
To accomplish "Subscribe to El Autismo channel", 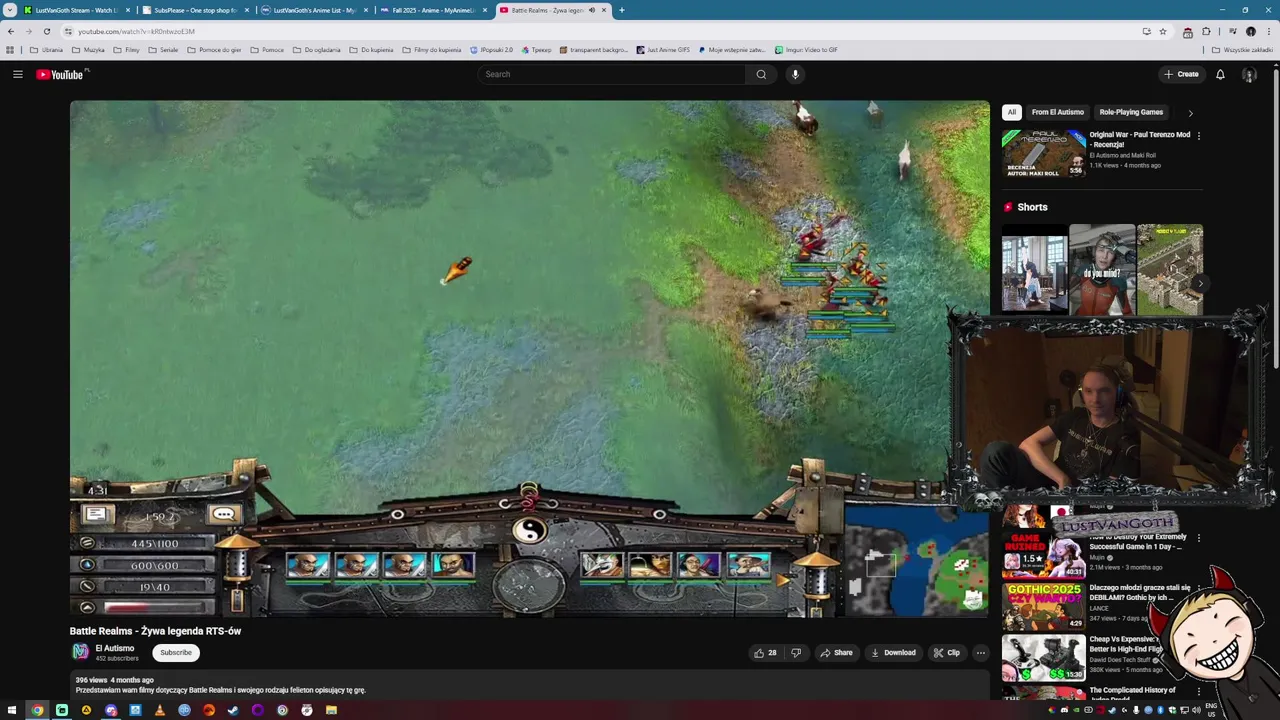I will point(175,652).
